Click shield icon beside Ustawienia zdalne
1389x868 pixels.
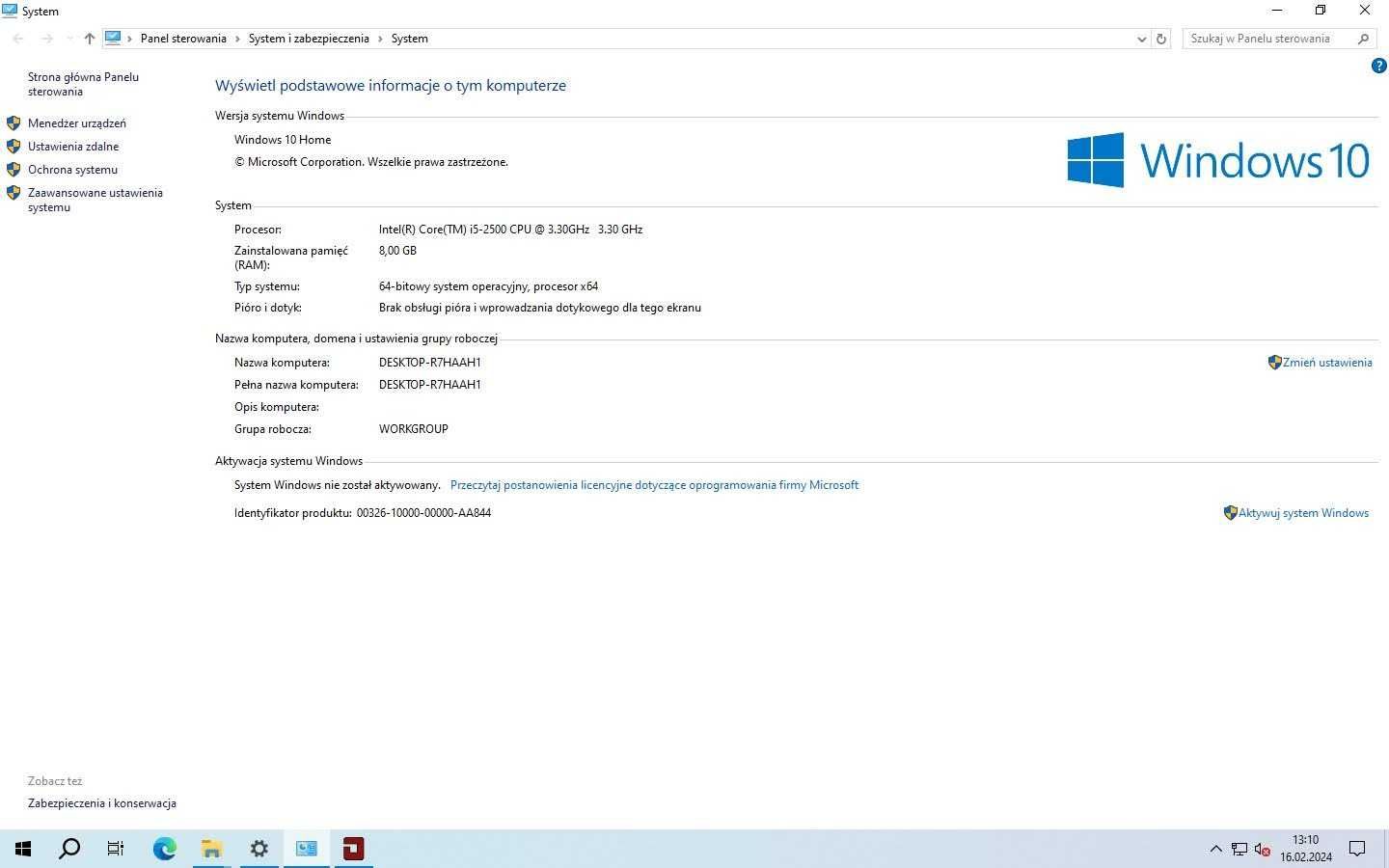pyautogui.click(x=14, y=147)
